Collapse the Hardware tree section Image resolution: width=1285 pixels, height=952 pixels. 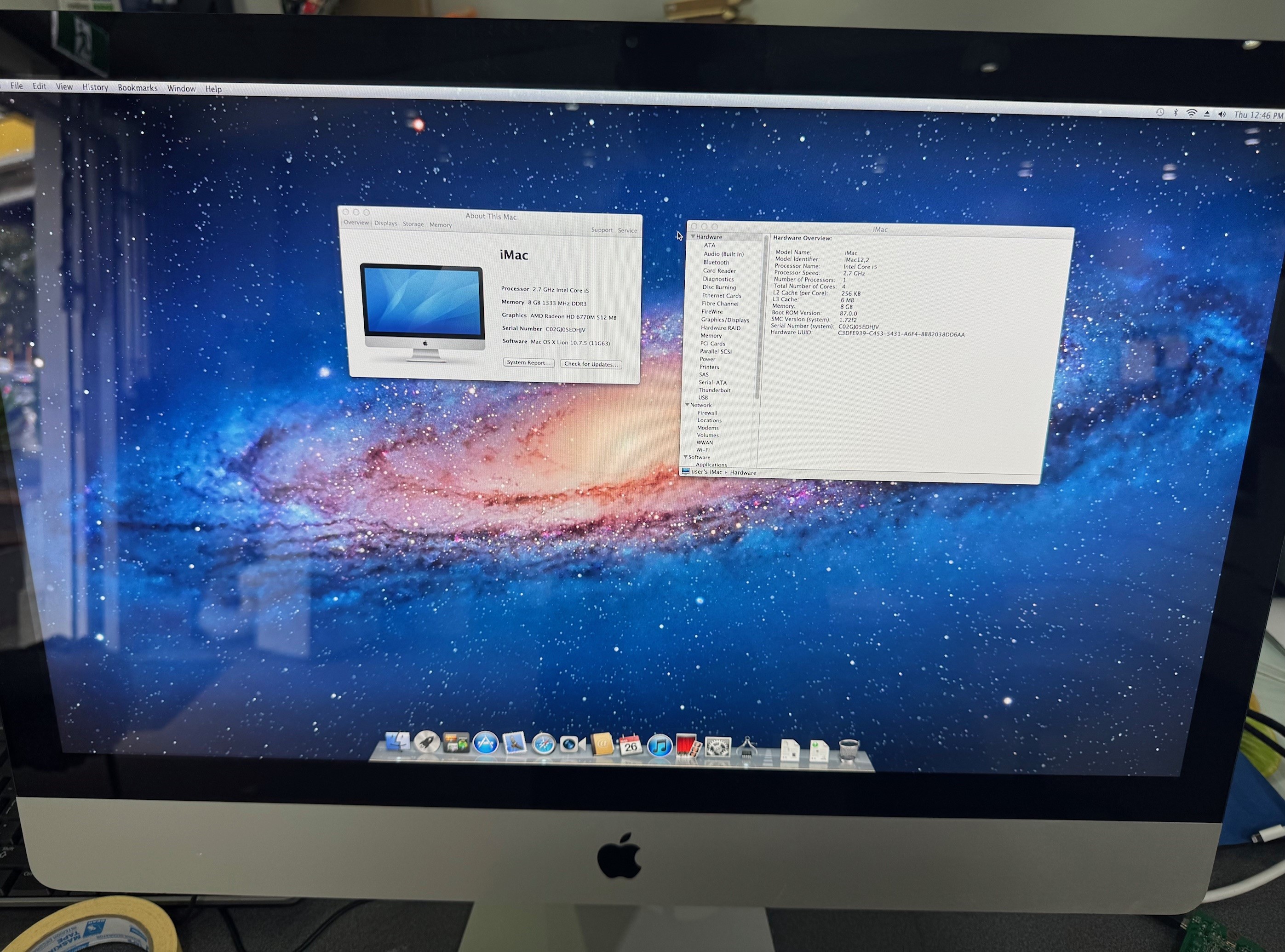coord(693,237)
